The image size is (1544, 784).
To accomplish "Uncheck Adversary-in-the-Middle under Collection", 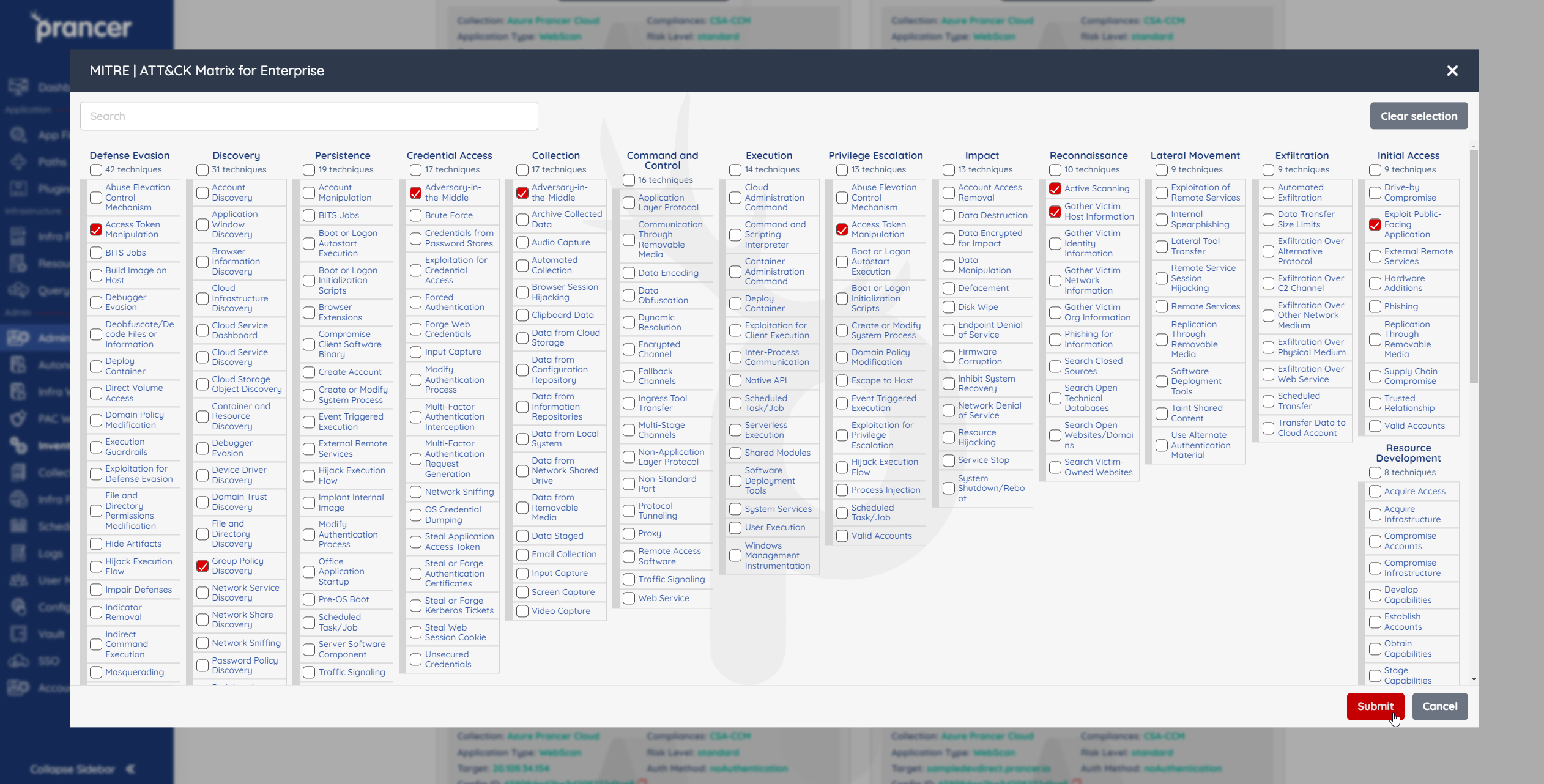I will point(522,193).
